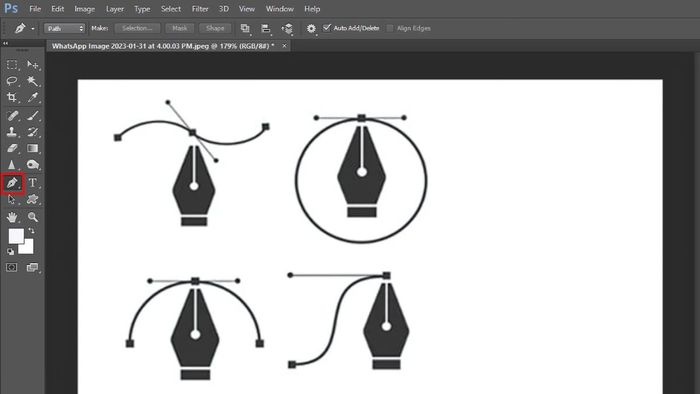The image size is (700, 394).
Task: Select the Eyedropper tool
Action: (x=33, y=97)
